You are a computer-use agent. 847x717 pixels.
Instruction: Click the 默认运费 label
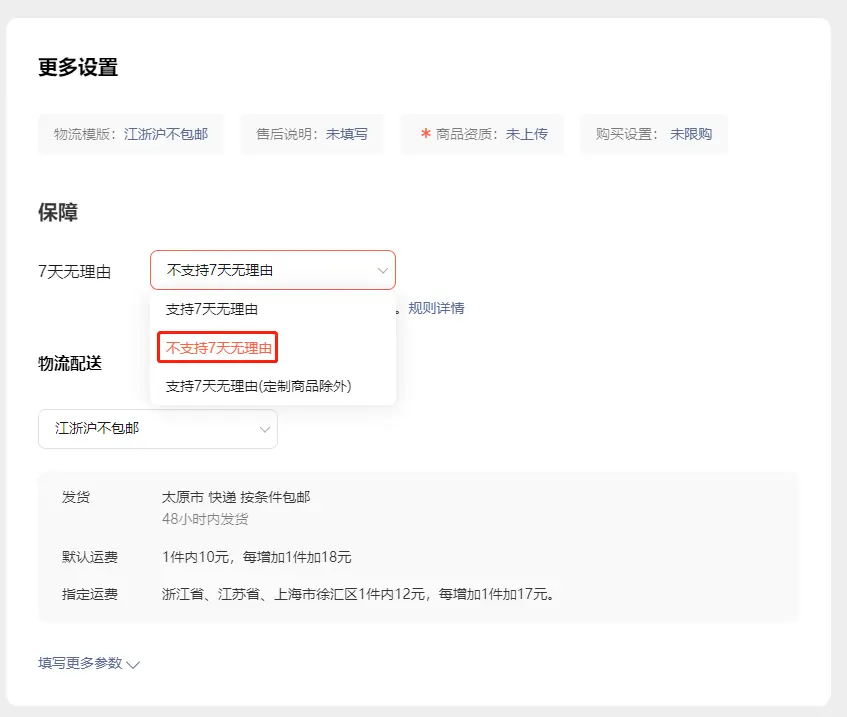90,557
